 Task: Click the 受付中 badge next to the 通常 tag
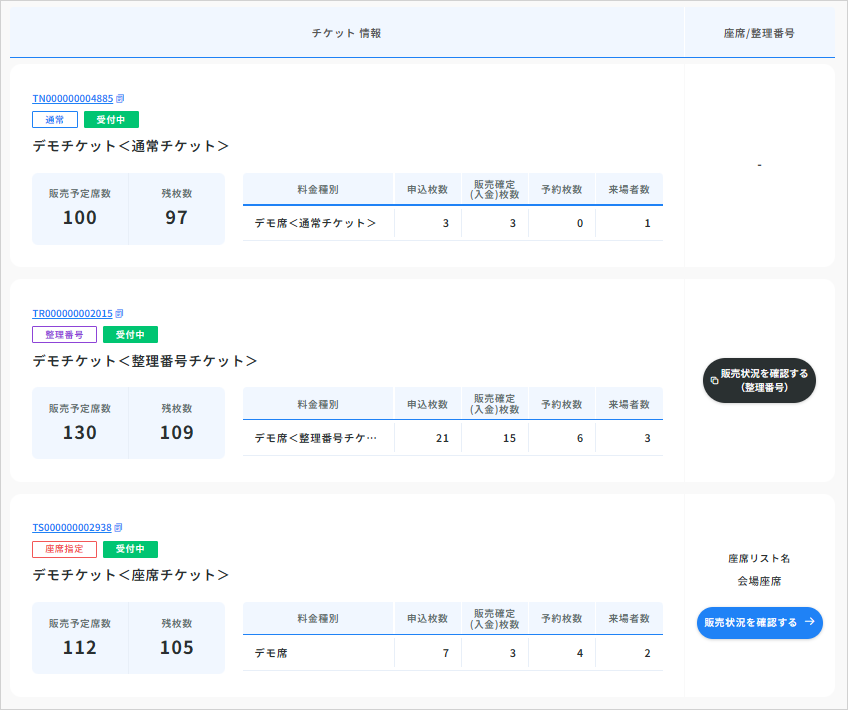(x=111, y=120)
